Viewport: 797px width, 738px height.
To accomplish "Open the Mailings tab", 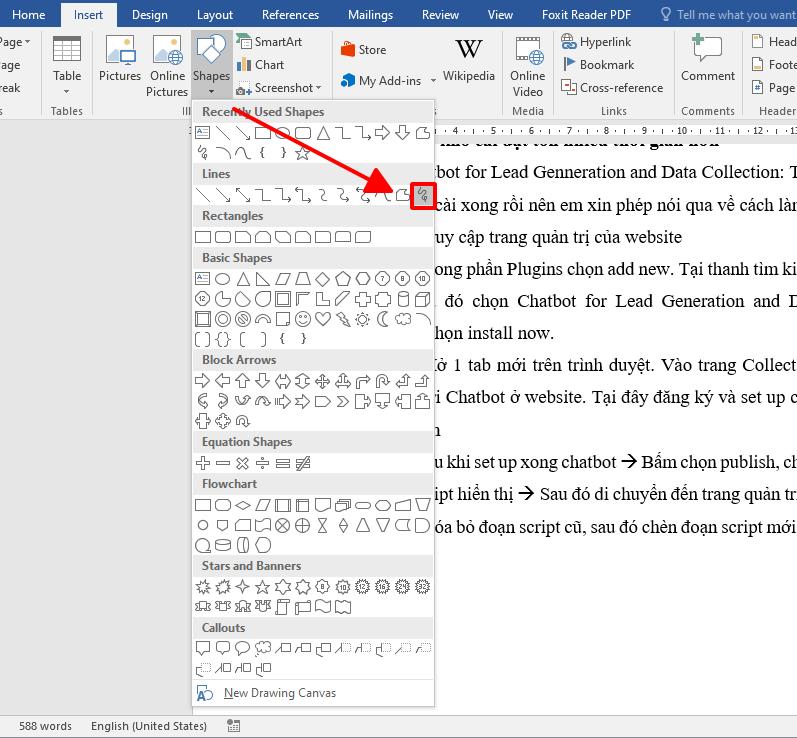I will [370, 15].
